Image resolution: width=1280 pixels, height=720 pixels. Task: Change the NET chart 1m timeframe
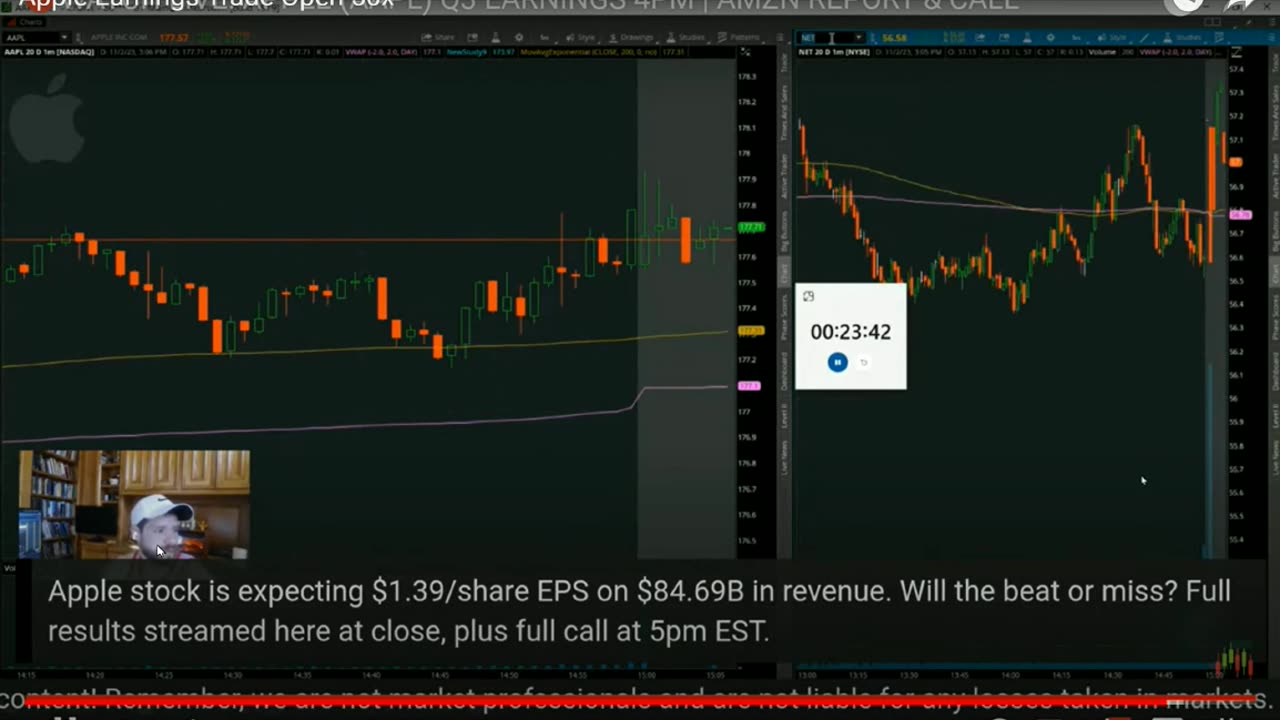(1076, 38)
